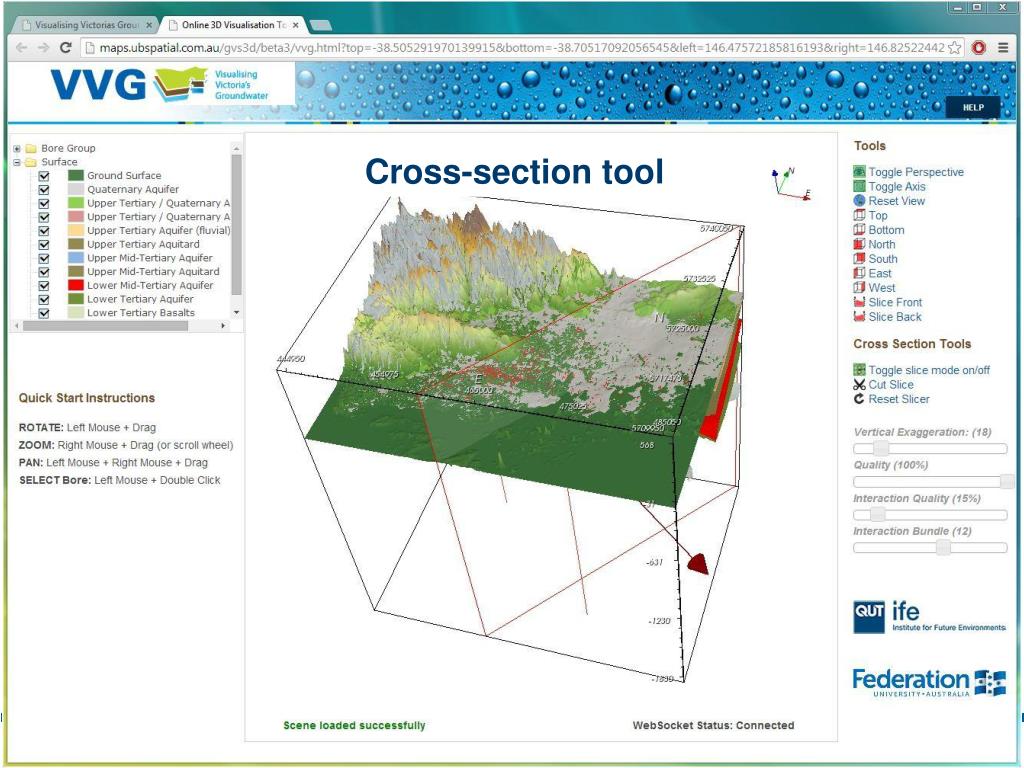Image resolution: width=1024 pixels, height=768 pixels.
Task: Click layer list scroll-left arrow
Action: (17, 325)
